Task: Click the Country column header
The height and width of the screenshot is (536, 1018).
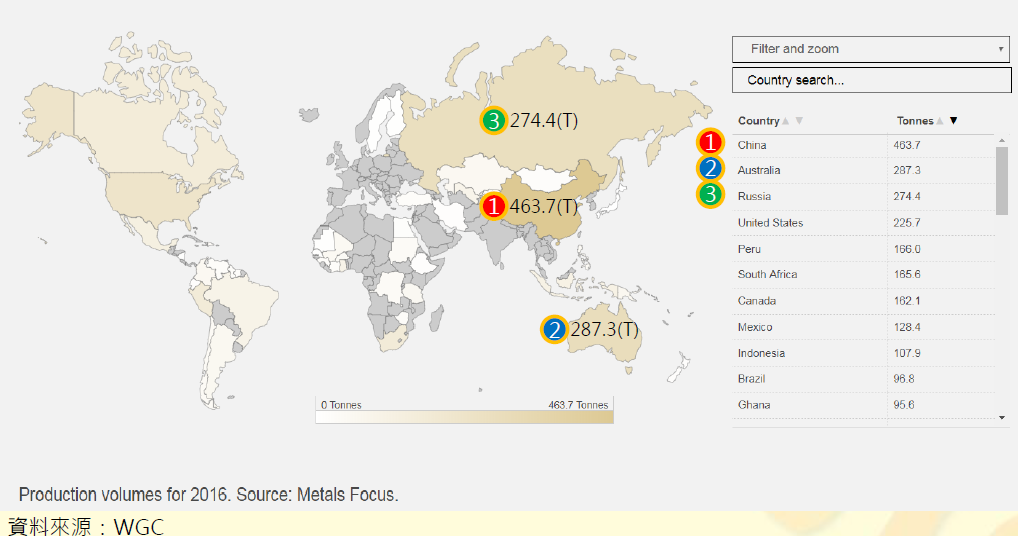Action: point(758,121)
